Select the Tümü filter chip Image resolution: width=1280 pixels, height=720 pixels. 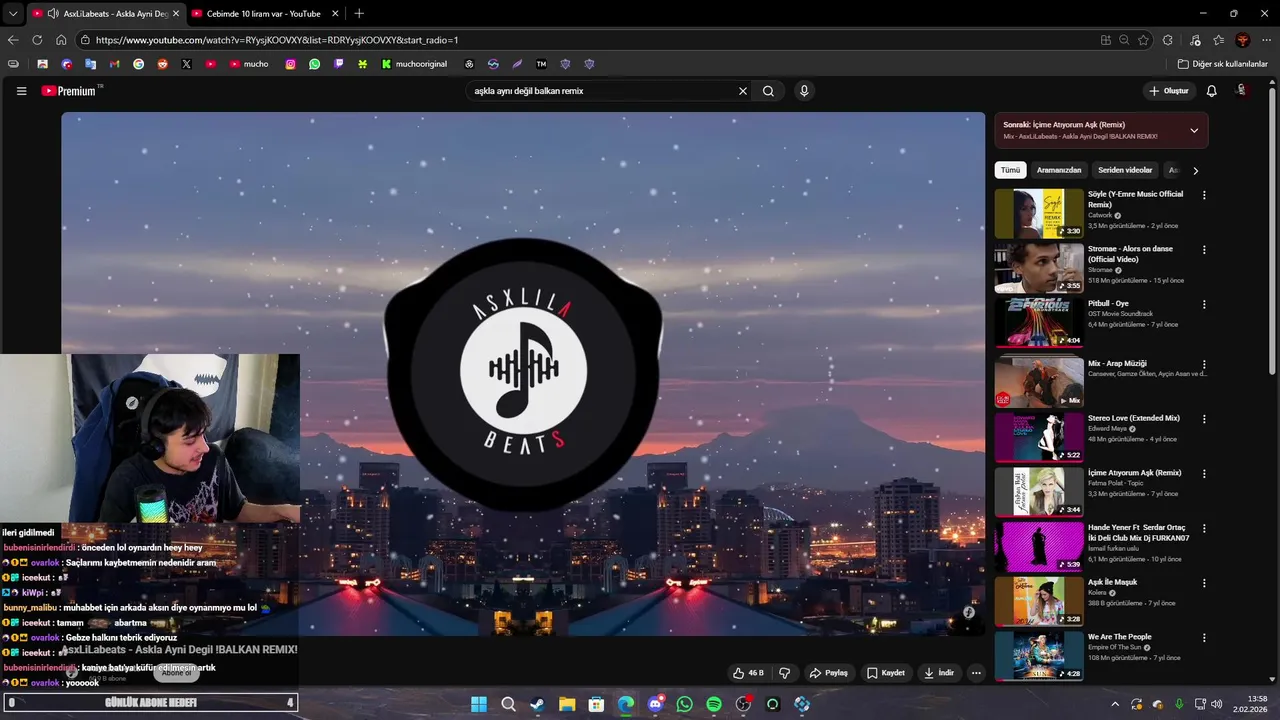[1010, 170]
